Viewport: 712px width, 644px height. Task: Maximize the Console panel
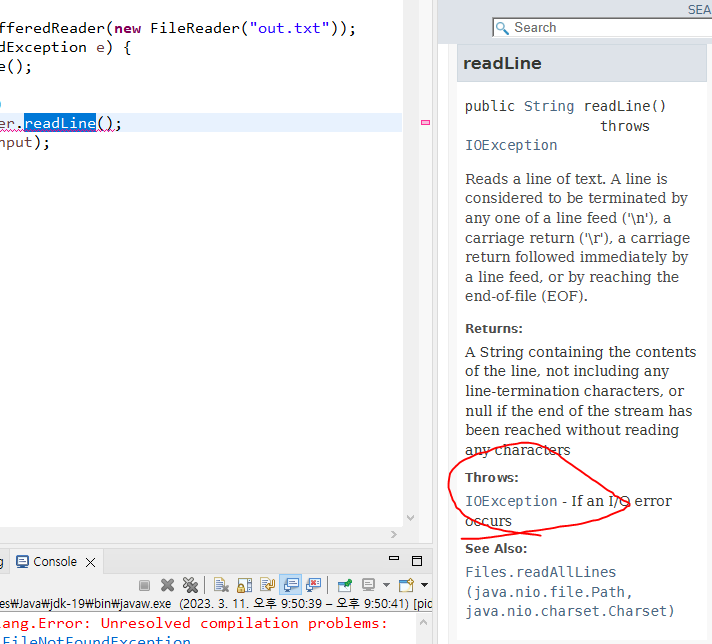pos(417,561)
